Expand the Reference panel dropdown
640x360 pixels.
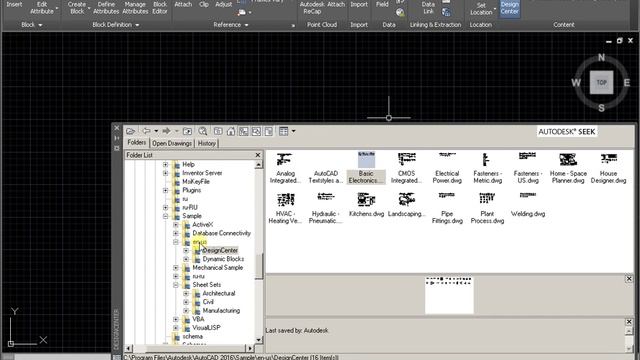[x=231, y=25]
